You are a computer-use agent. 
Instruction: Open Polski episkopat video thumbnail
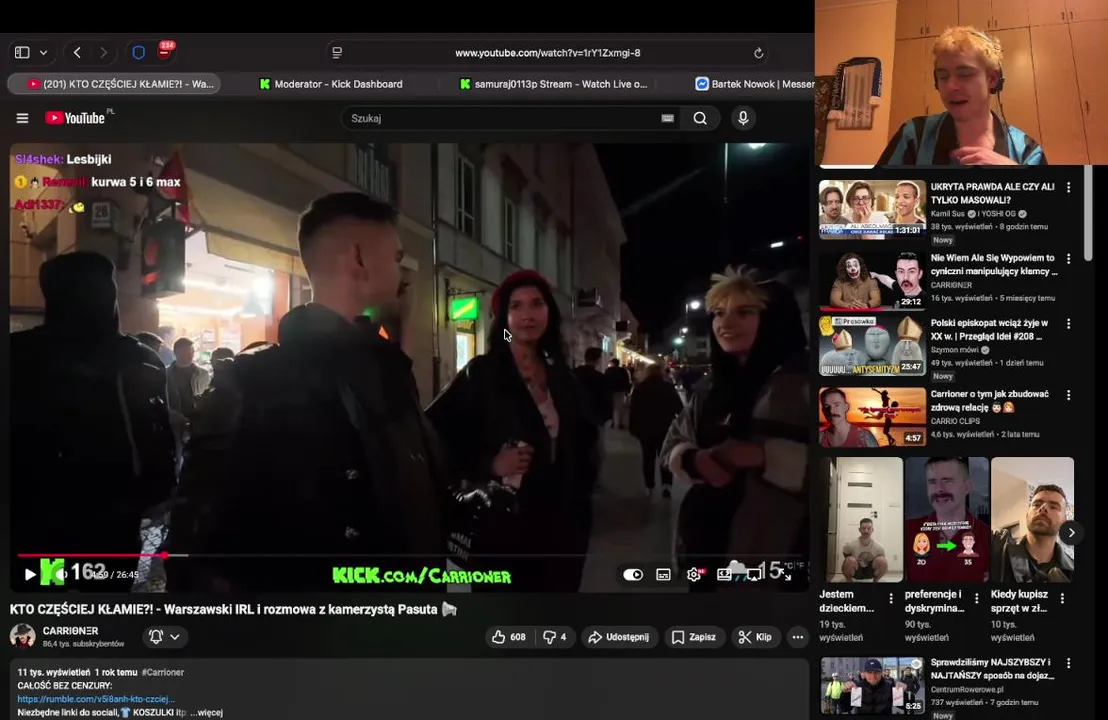[x=872, y=345]
